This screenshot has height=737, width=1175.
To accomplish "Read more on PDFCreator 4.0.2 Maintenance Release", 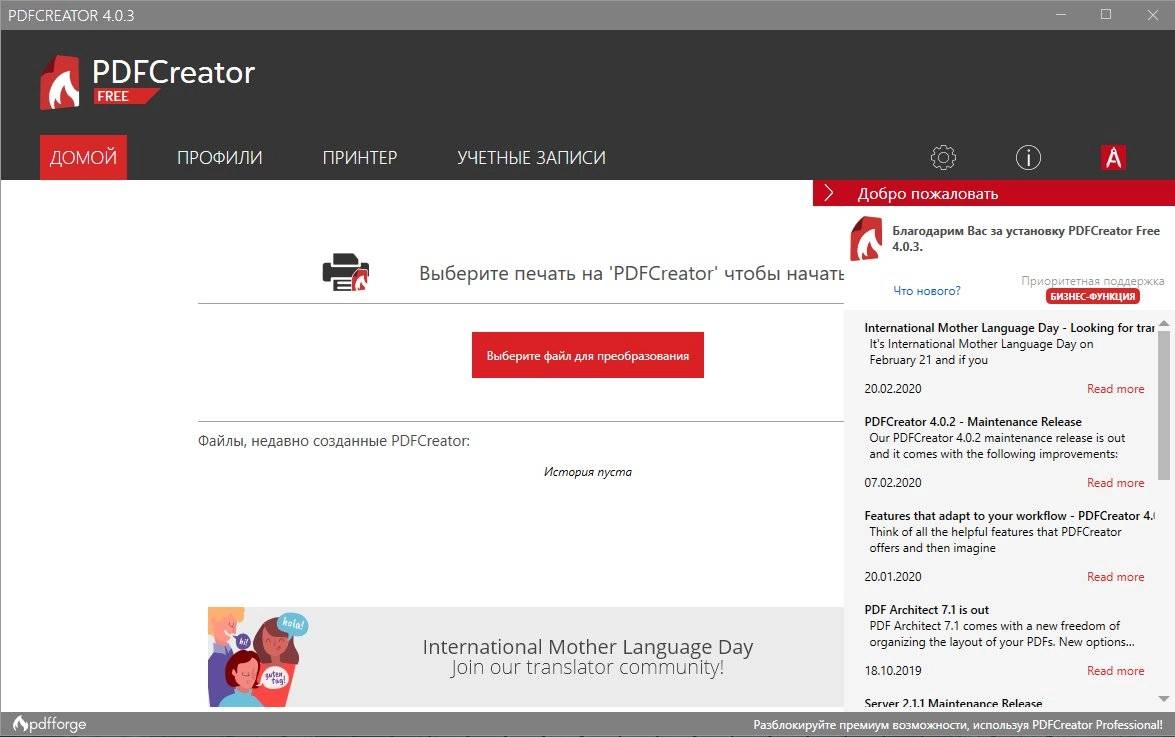I will [1115, 483].
